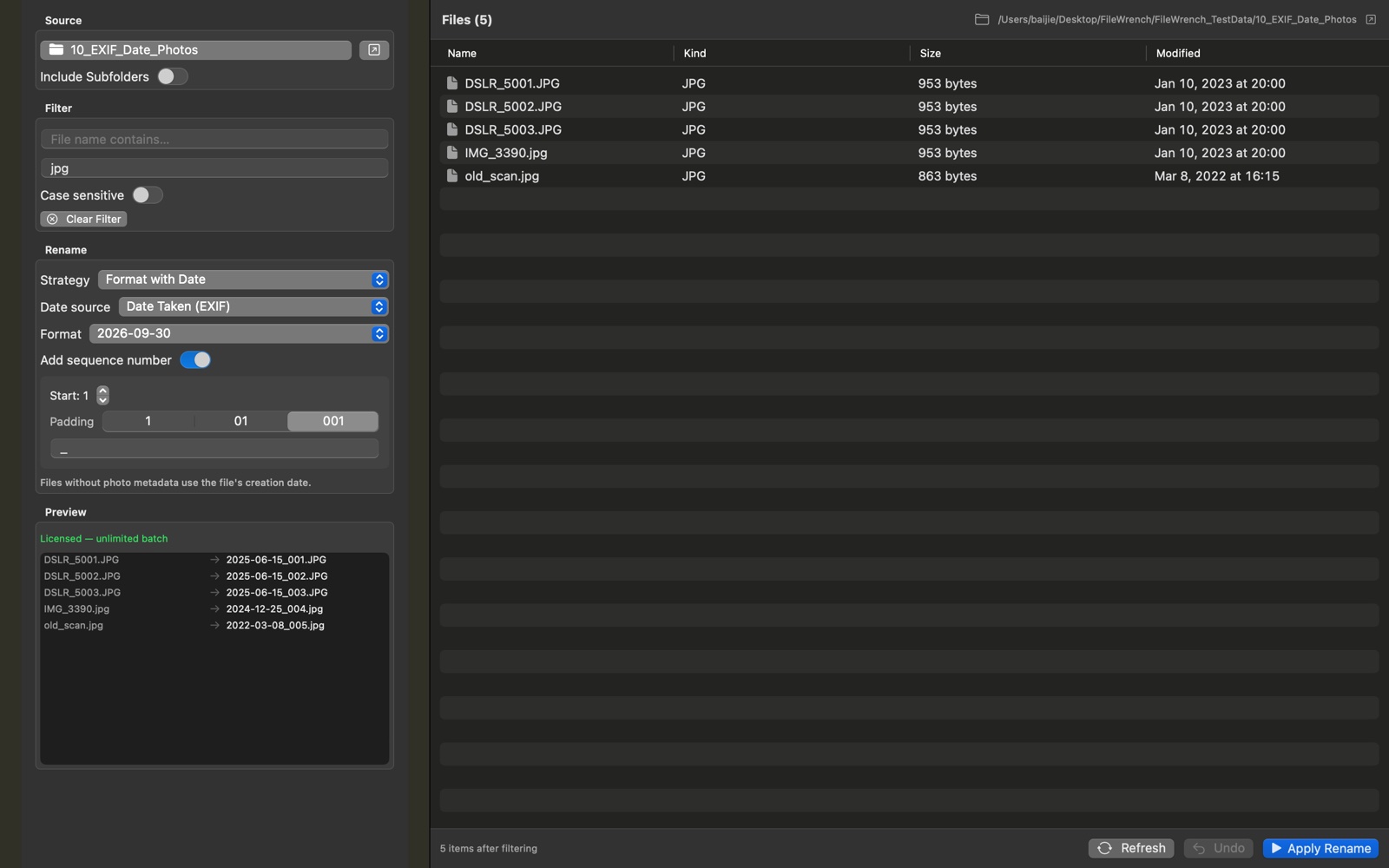
Task: Turn off Add sequence number
Action: coord(195,360)
